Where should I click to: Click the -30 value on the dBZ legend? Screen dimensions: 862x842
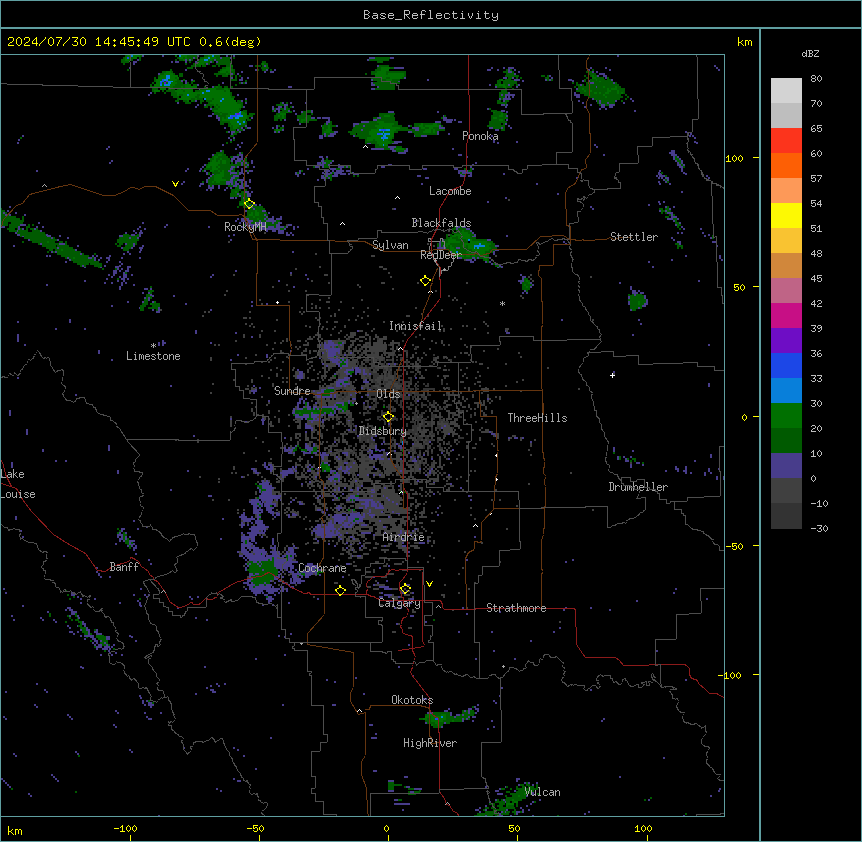click(x=819, y=528)
